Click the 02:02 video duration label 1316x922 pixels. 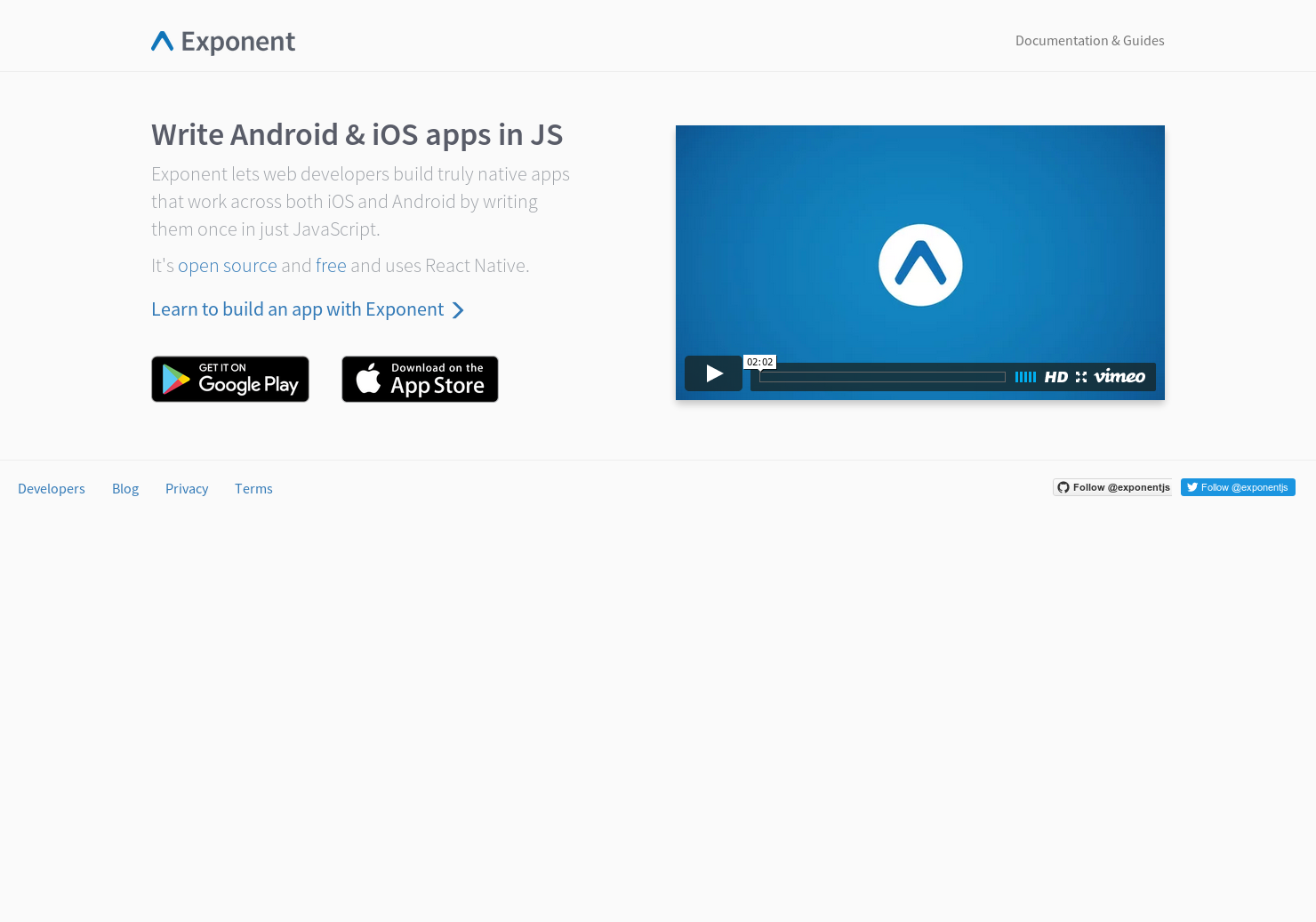(760, 362)
